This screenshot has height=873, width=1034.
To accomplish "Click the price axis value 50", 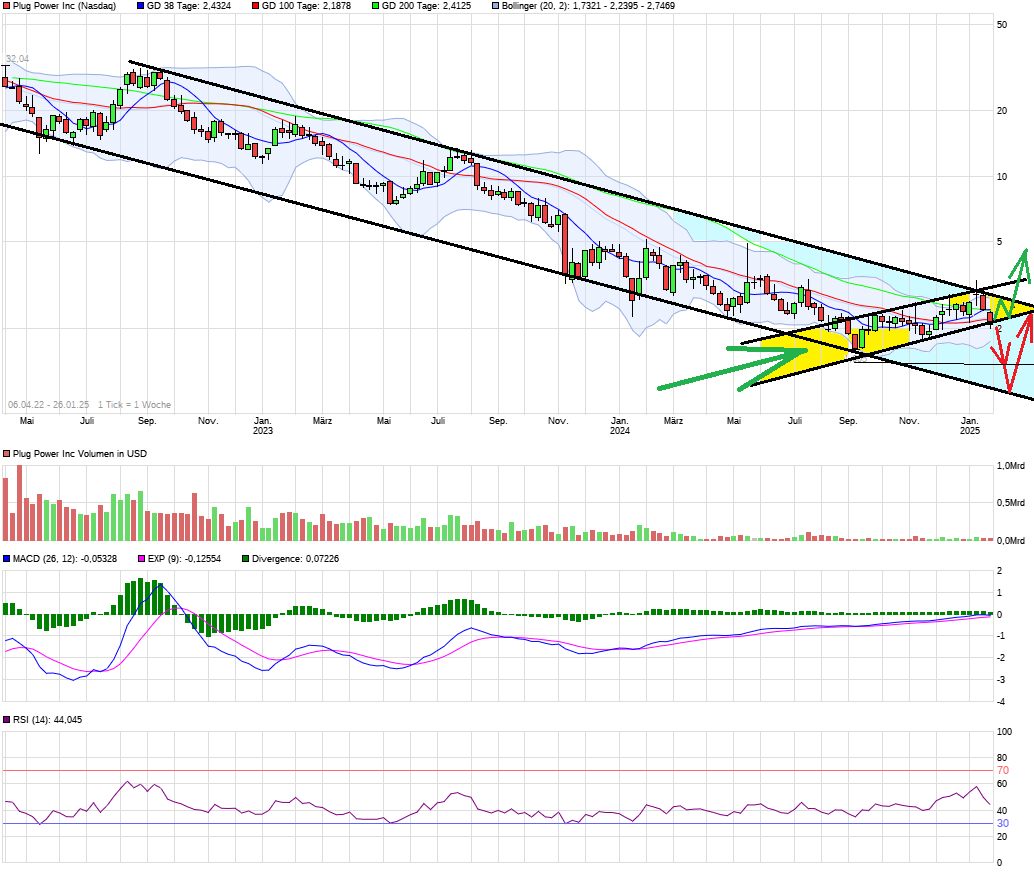I will tap(1002, 24).
